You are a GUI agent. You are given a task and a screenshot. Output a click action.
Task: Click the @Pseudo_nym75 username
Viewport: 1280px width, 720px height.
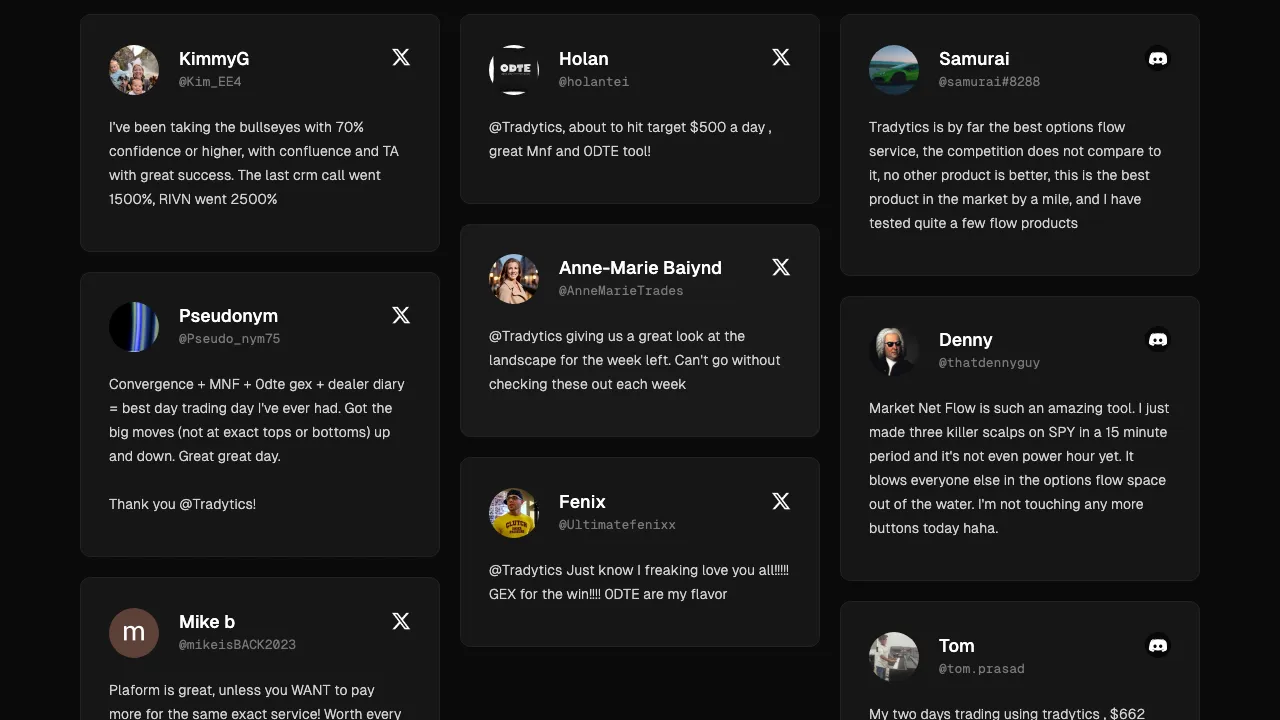pyautogui.click(x=229, y=339)
